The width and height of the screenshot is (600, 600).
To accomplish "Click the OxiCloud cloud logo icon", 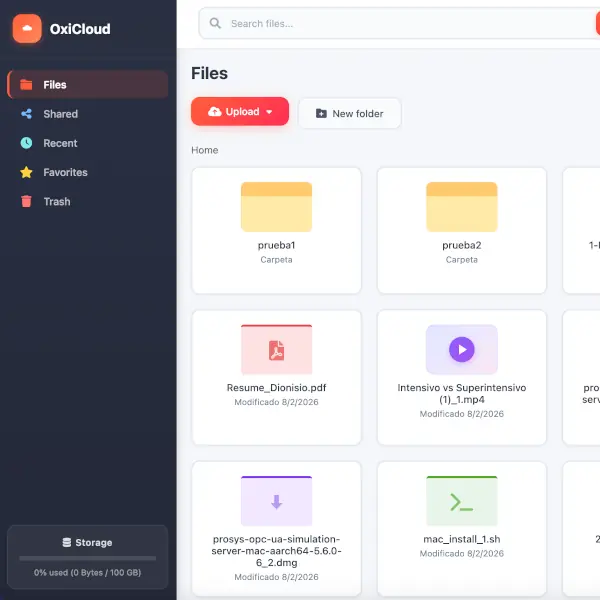I will [x=27, y=29].
